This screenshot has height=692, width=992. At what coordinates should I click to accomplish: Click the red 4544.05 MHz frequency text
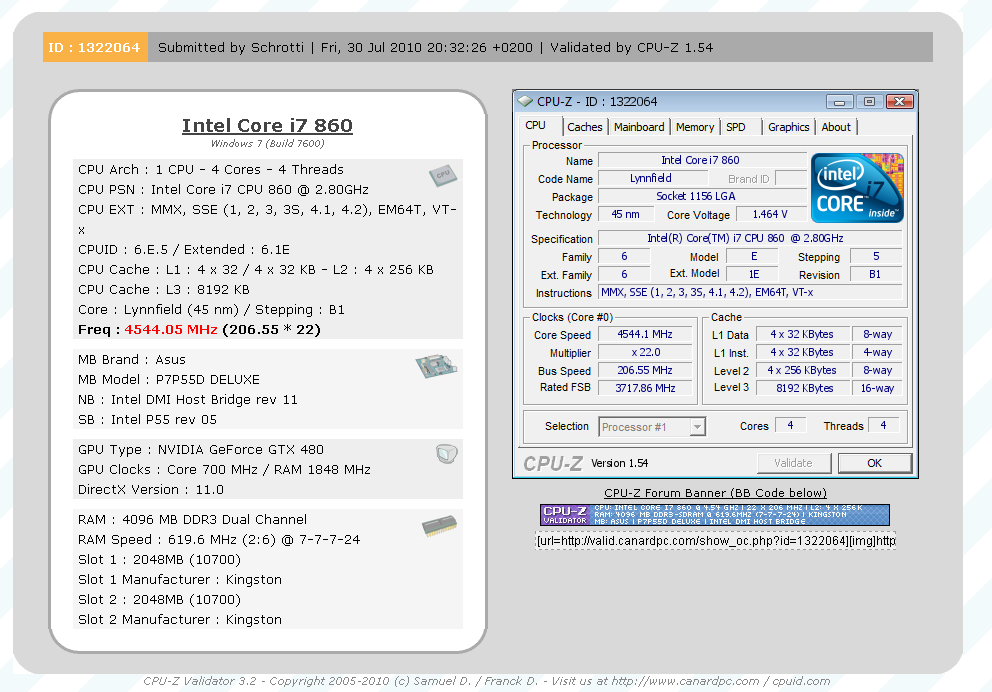[171, 330]
